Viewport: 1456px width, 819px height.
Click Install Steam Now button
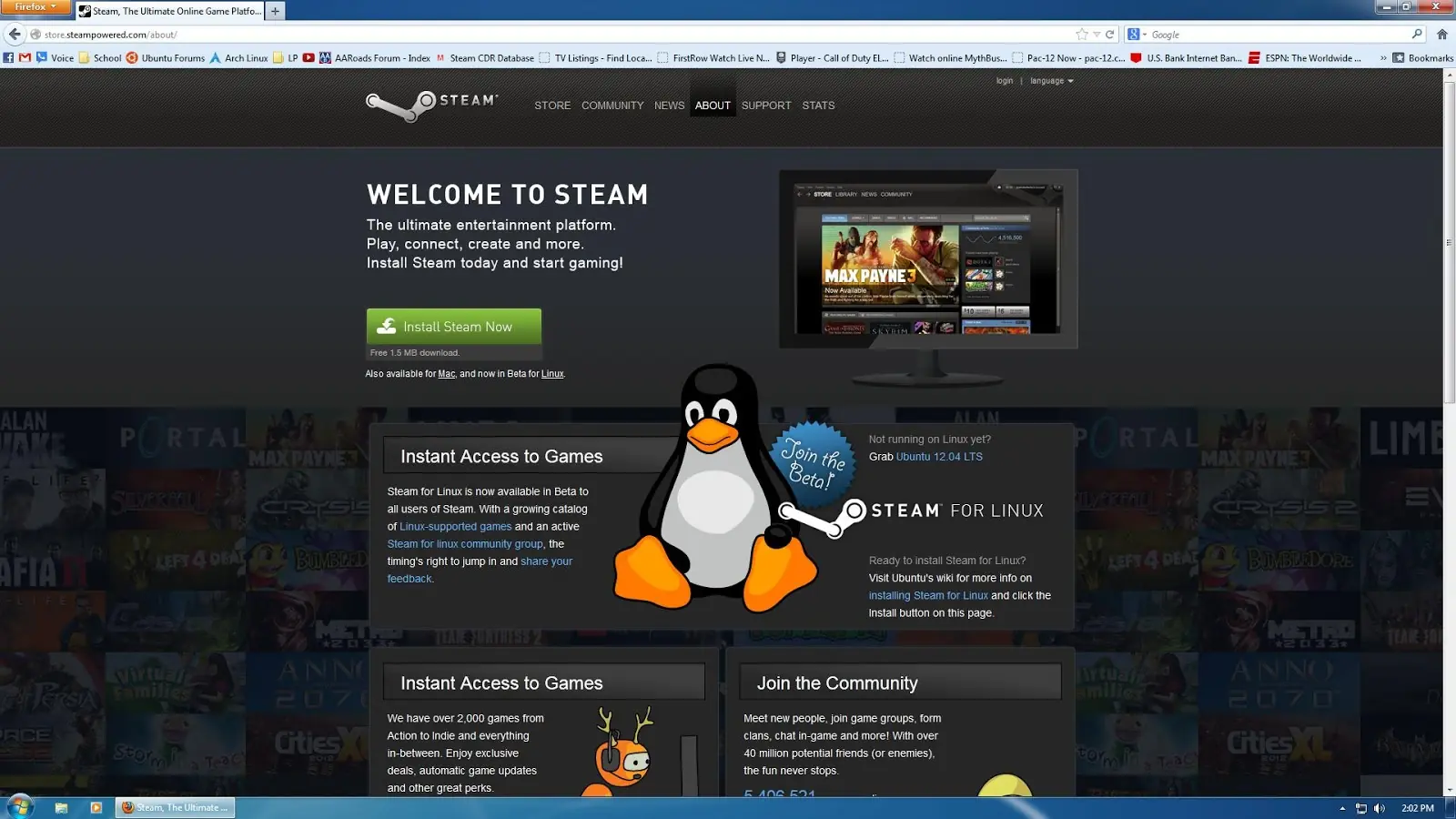[454, 326]
